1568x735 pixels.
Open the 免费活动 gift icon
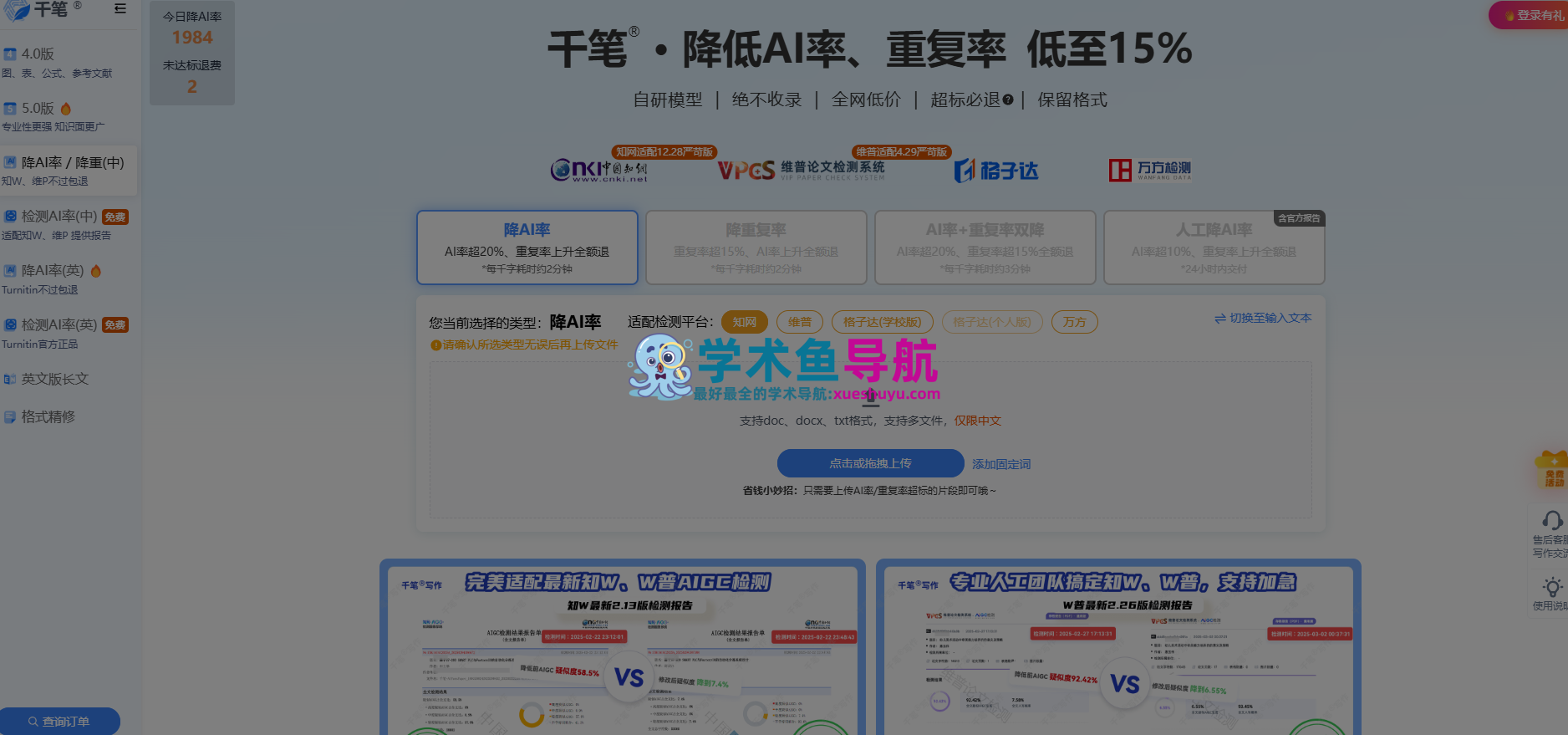coord(1552,469)
